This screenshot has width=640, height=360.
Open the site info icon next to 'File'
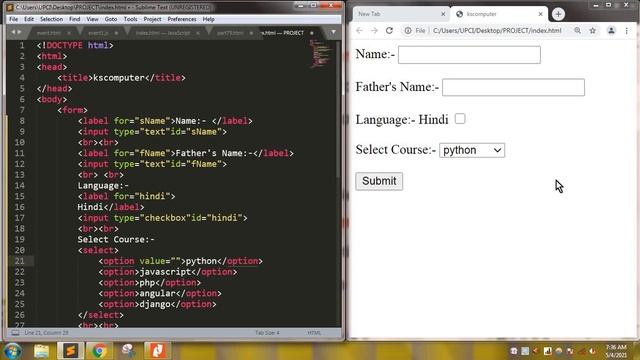tap(408, 31)
